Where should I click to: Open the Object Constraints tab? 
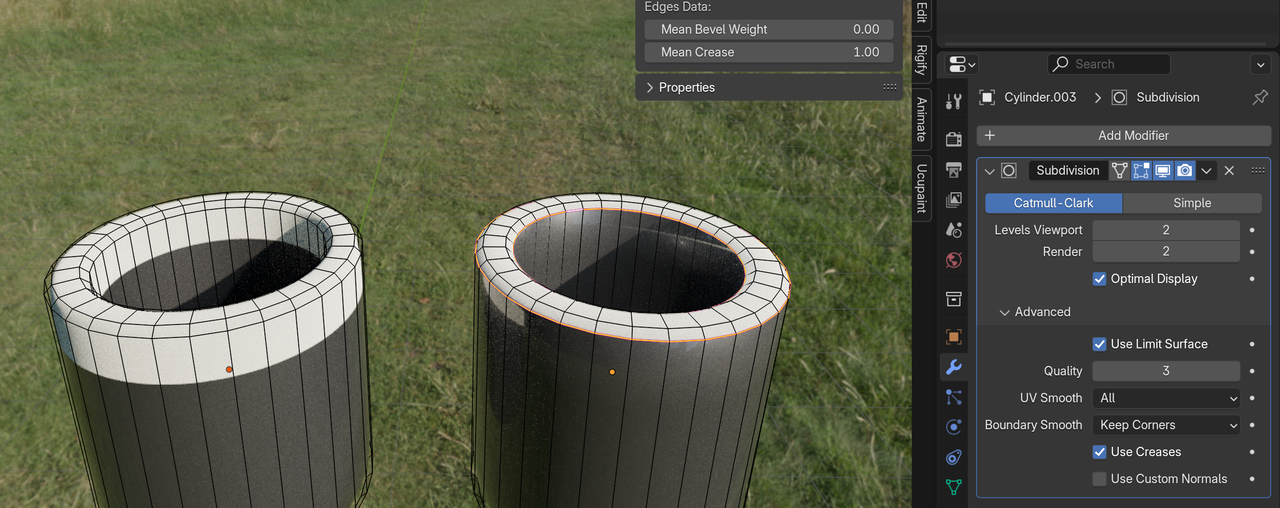(954, 458)
